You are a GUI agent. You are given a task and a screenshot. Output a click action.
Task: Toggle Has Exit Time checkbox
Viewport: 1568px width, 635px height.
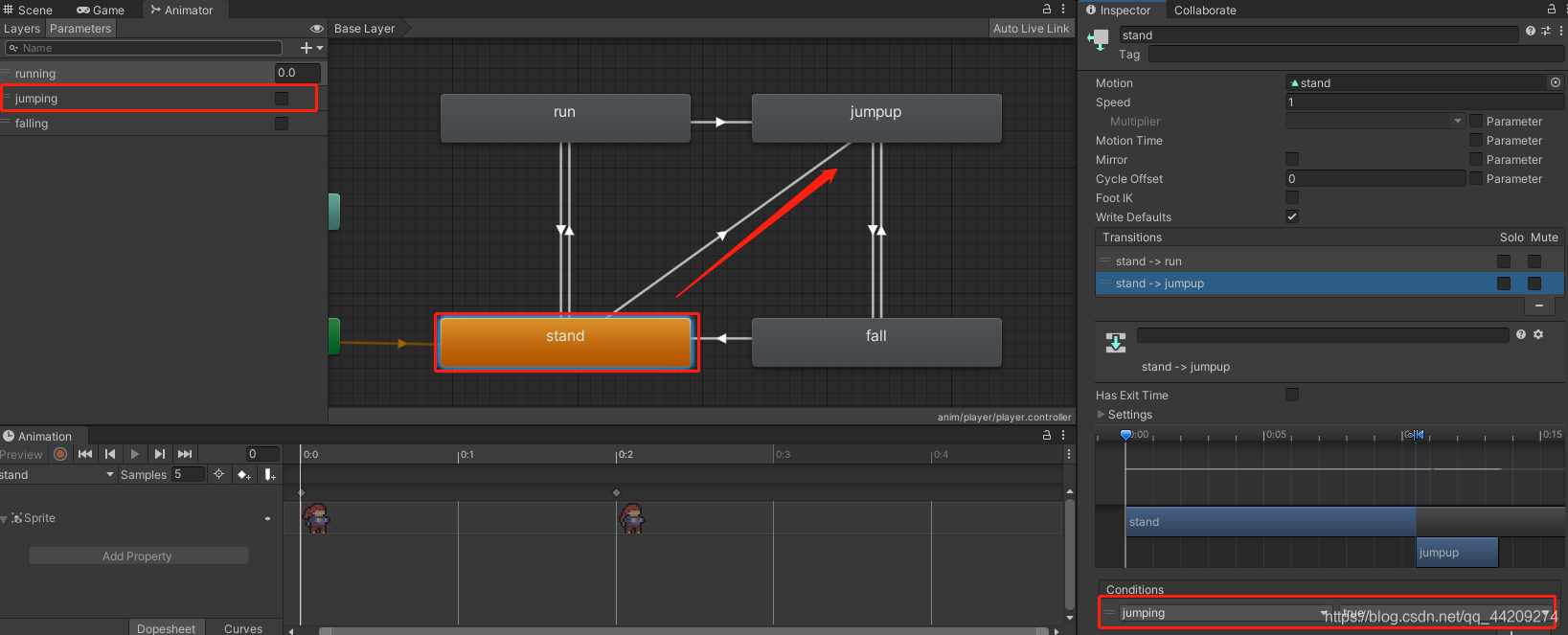(1292, 395)
